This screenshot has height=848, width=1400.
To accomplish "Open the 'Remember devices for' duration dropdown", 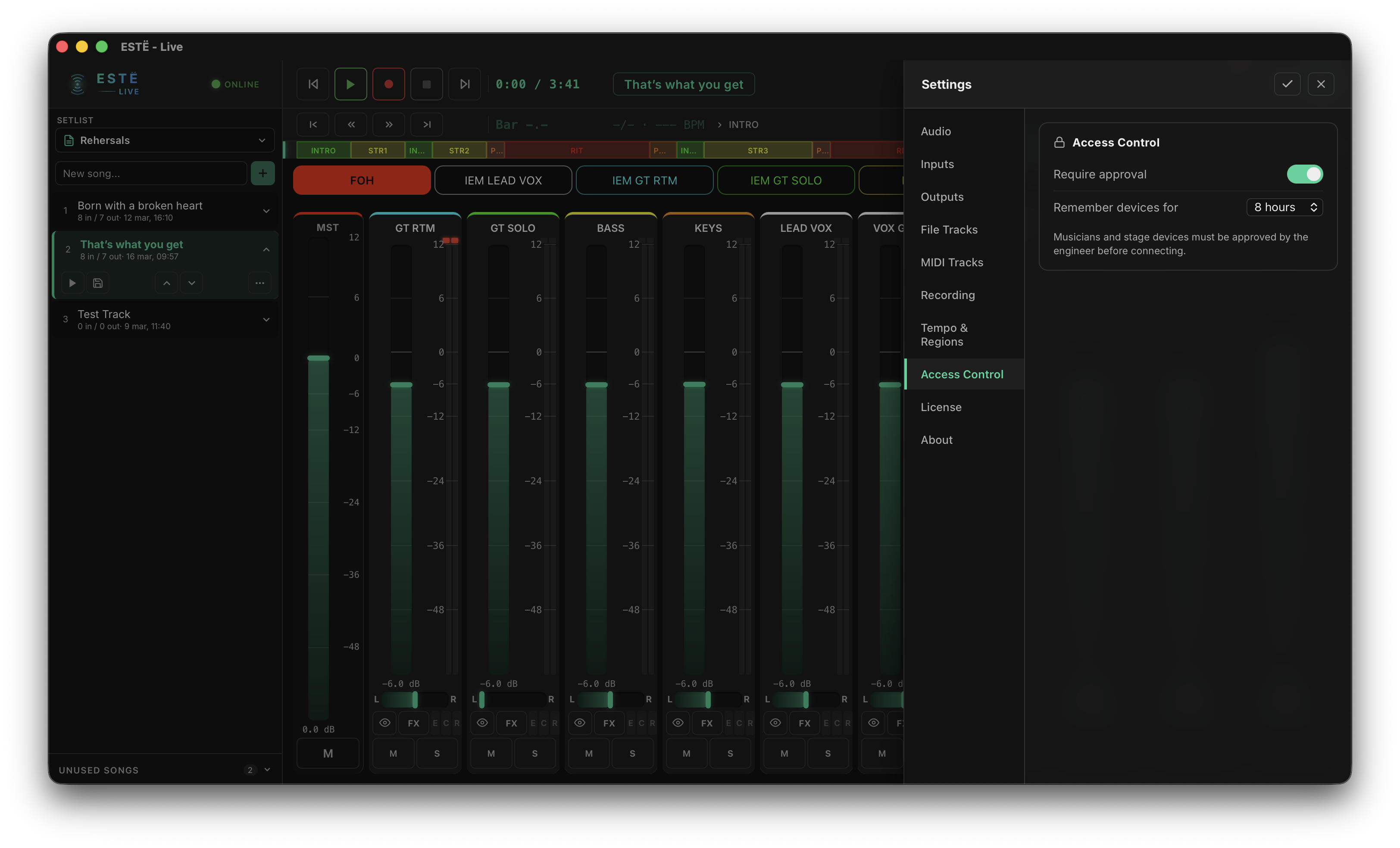I will (1284, 207).
